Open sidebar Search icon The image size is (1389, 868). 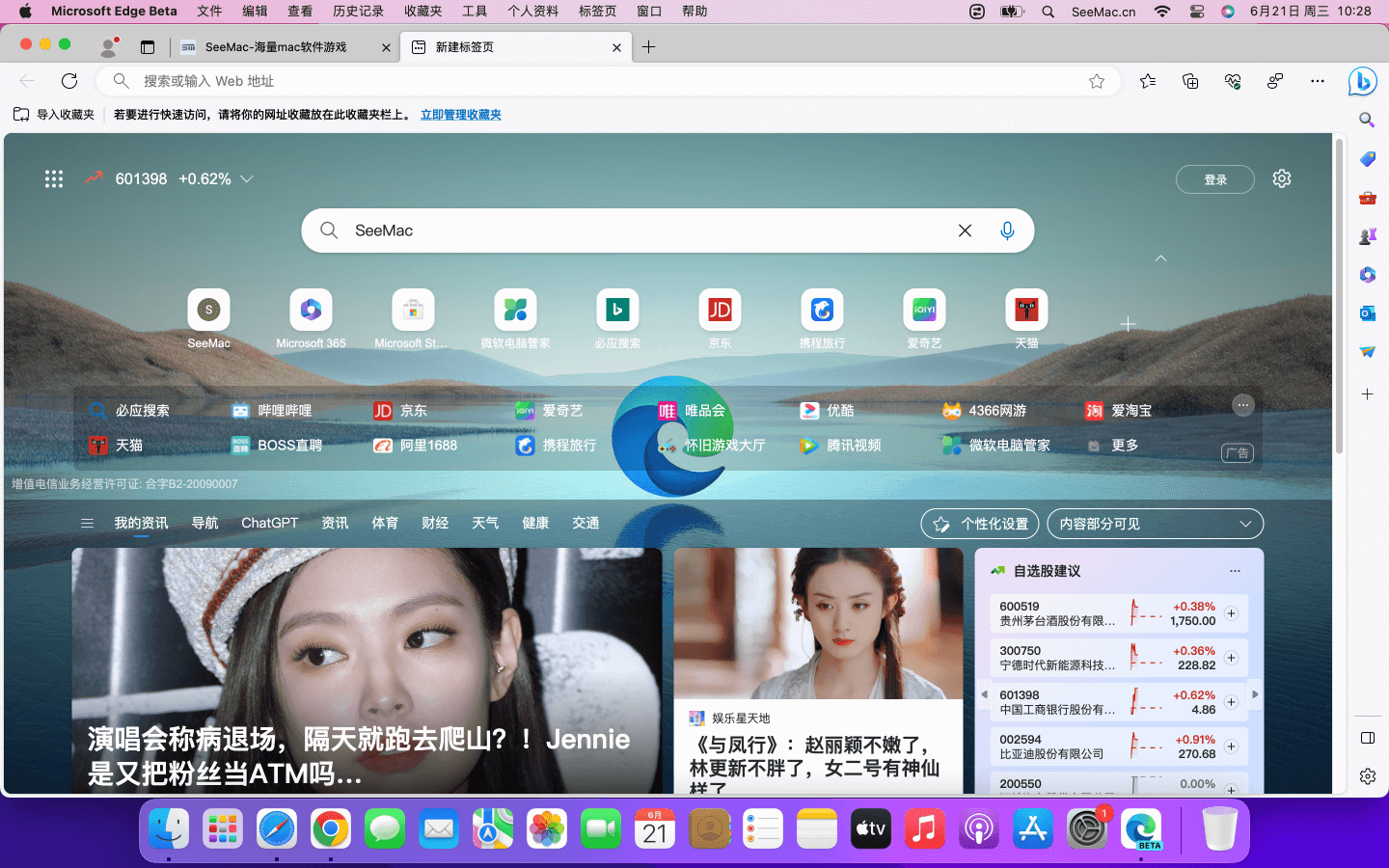click(x=1367, y=120)
